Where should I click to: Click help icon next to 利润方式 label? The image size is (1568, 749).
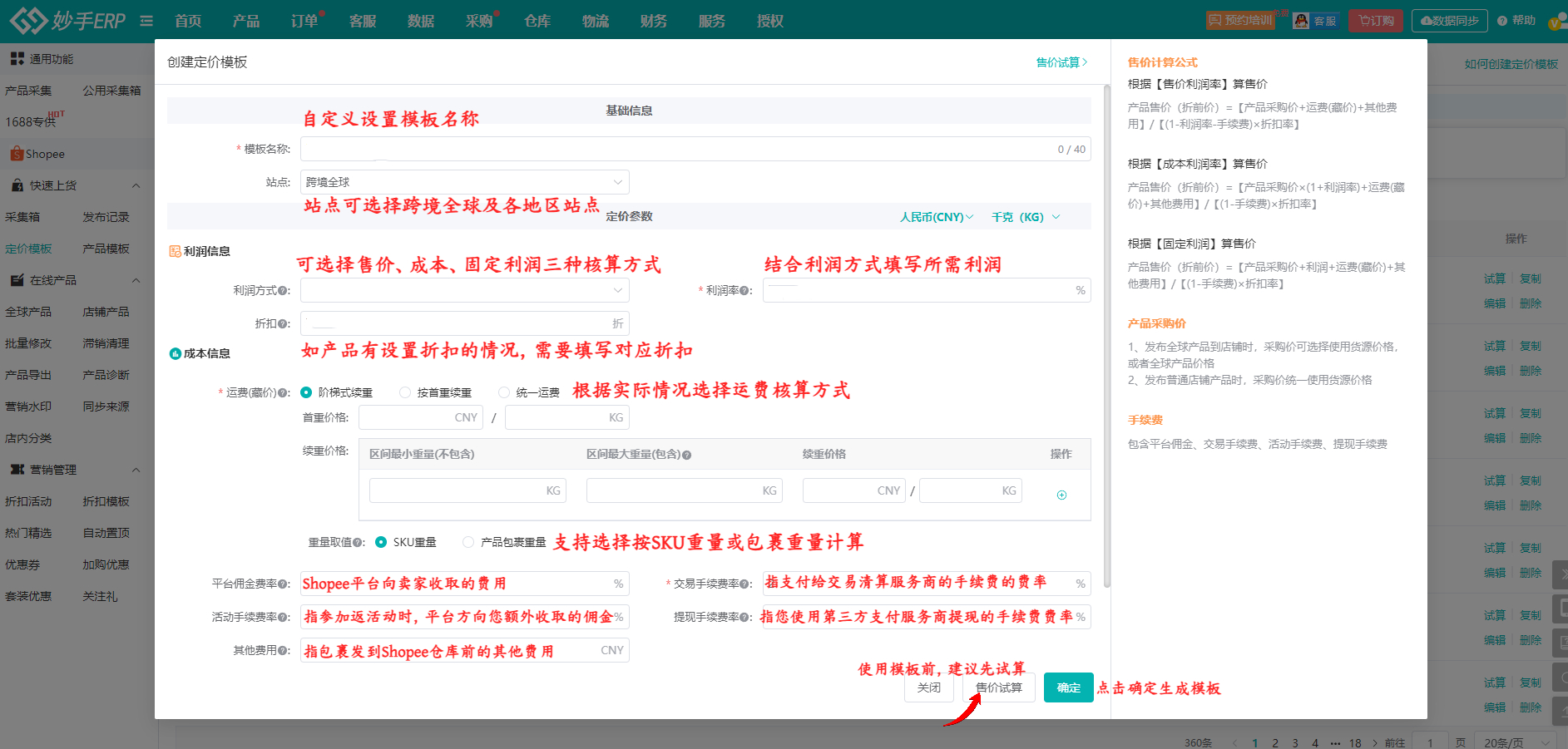[284, 291]
